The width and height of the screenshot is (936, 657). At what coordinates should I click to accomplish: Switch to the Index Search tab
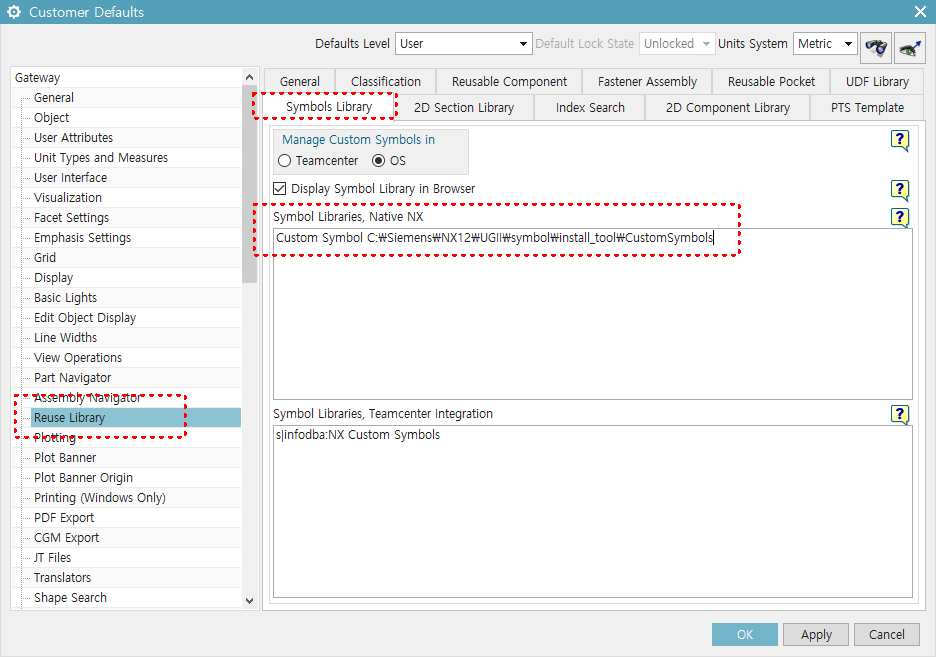pyautogui.click(x=589, y=107)
